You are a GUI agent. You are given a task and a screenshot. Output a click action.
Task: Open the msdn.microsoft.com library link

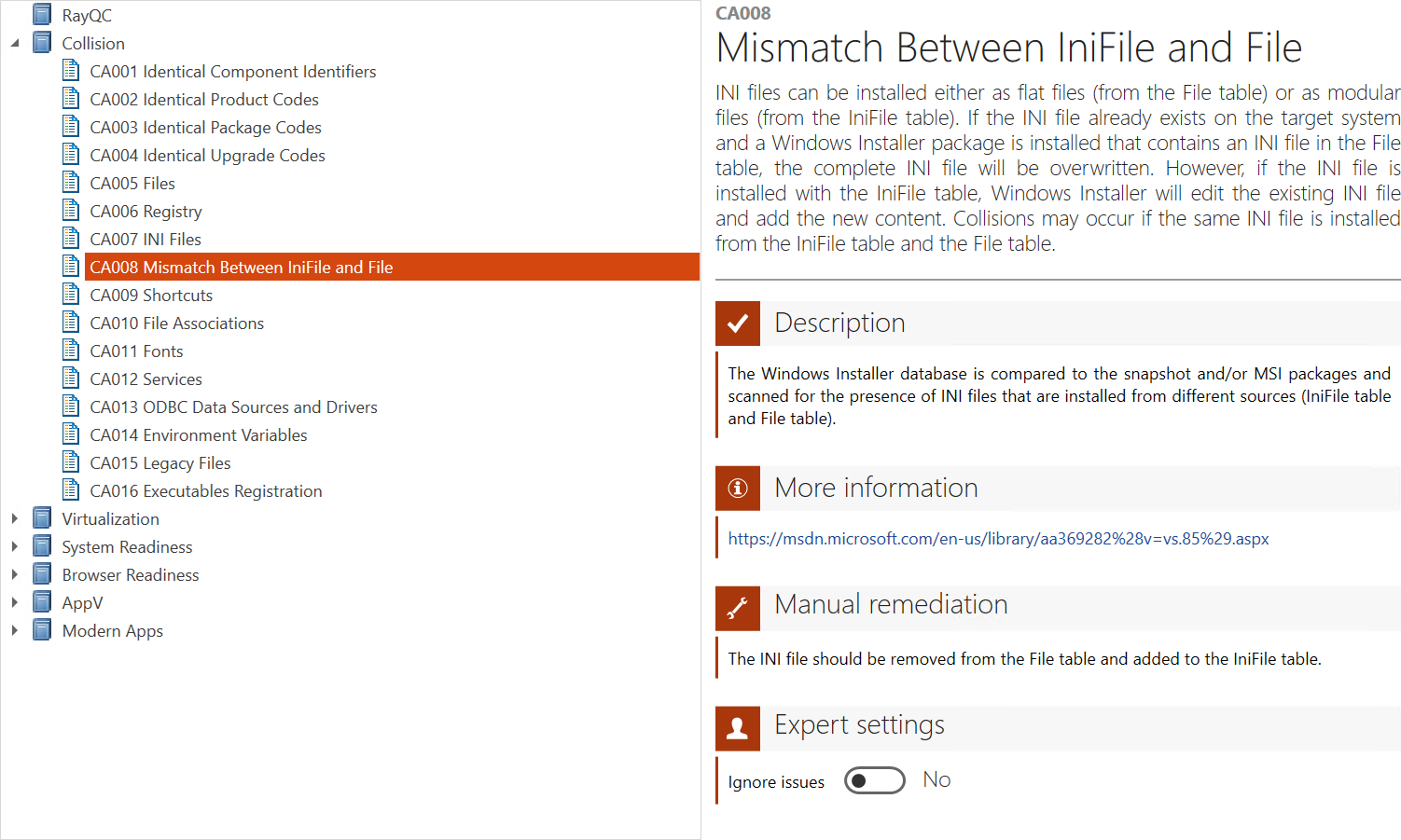998,539
